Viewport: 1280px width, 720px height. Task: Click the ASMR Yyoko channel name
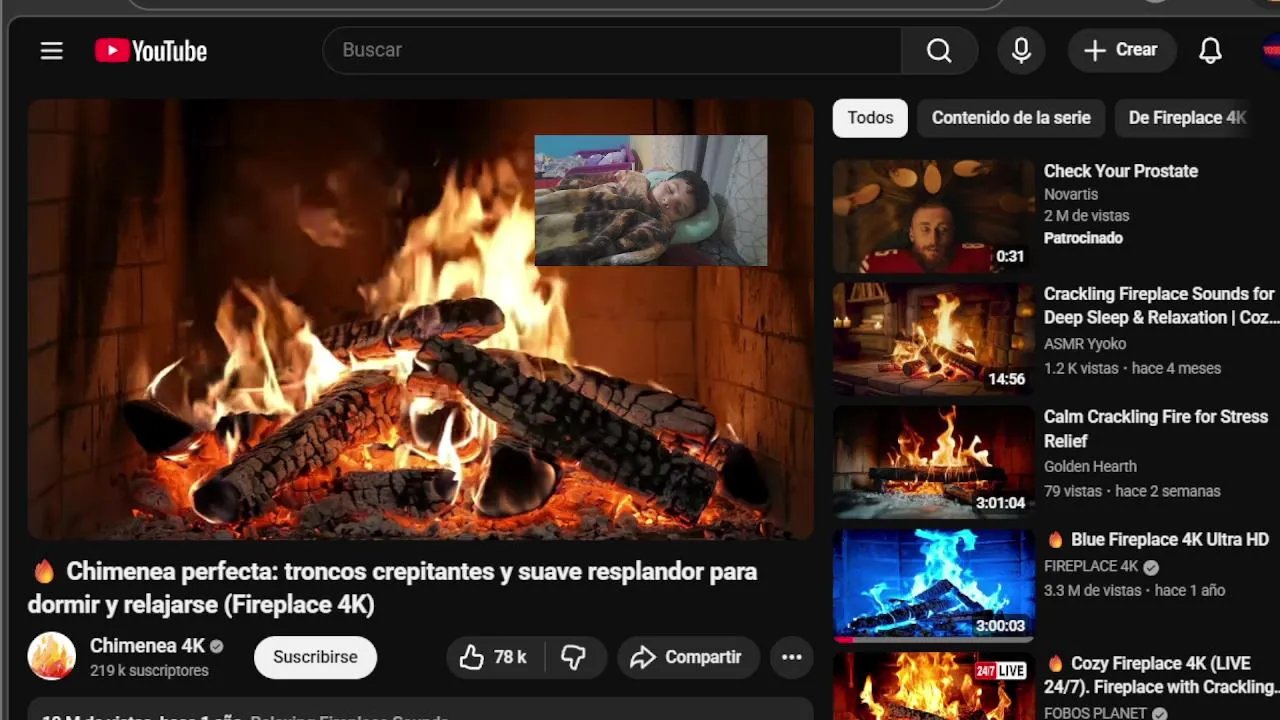pyautogui.click(x=1085, y=344)
